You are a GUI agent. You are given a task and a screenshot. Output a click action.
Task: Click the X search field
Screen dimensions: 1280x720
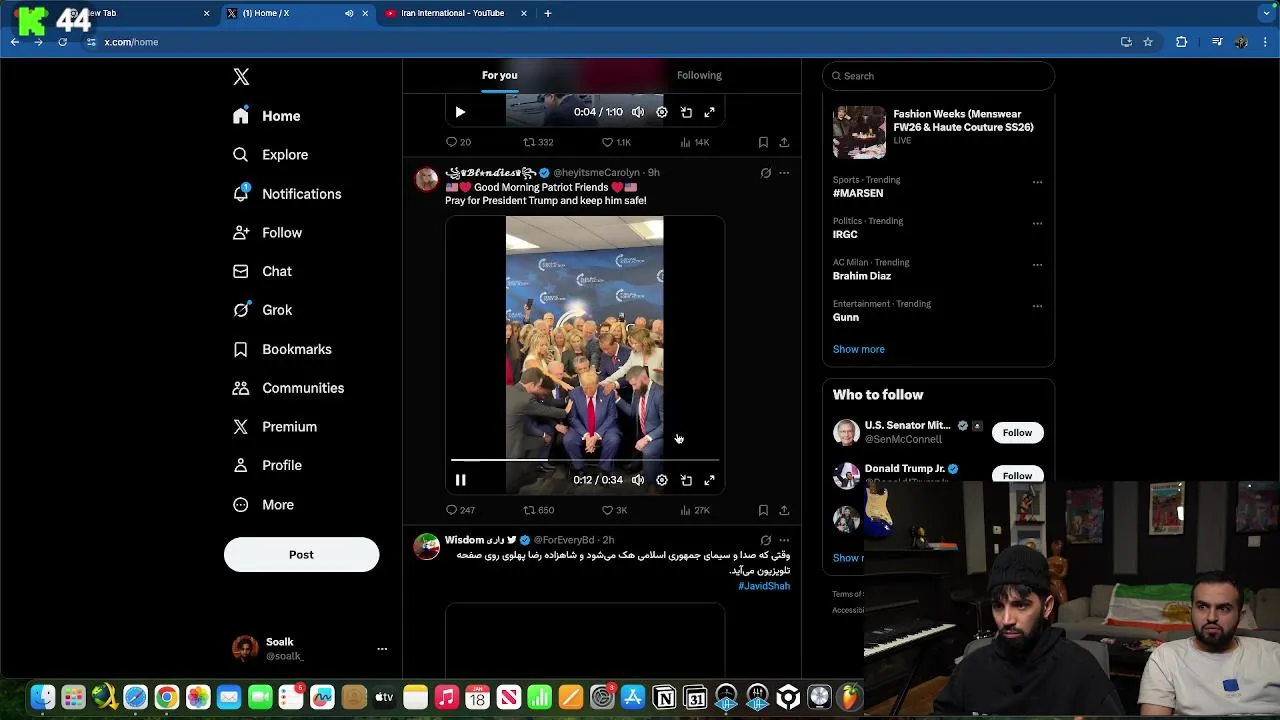coord(938,76)
